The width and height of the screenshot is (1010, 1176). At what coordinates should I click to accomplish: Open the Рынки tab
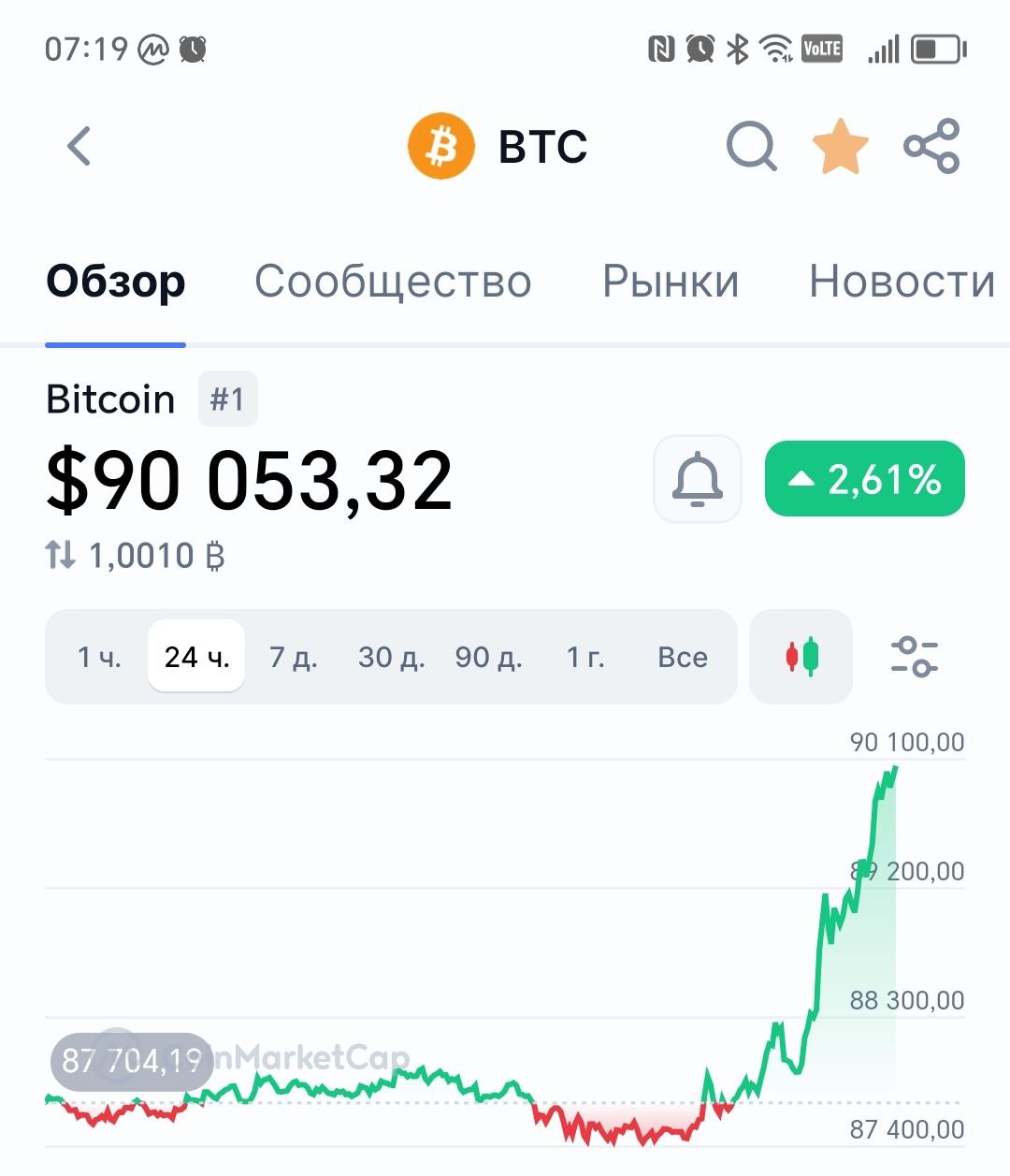click(671, 281)
